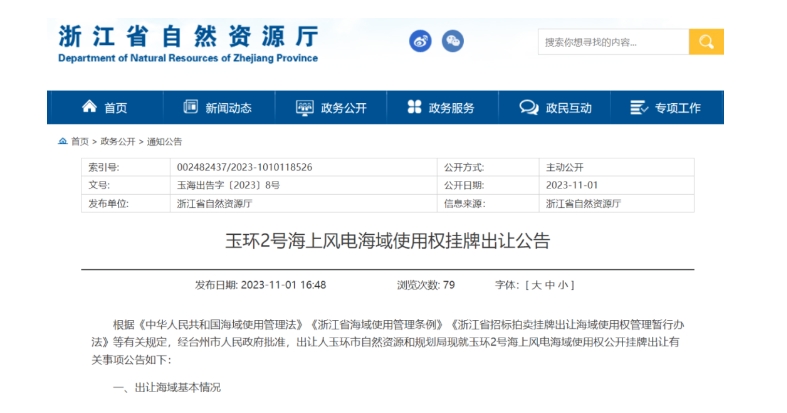
Task: Set font size to 大
Action: click(537, 285)
